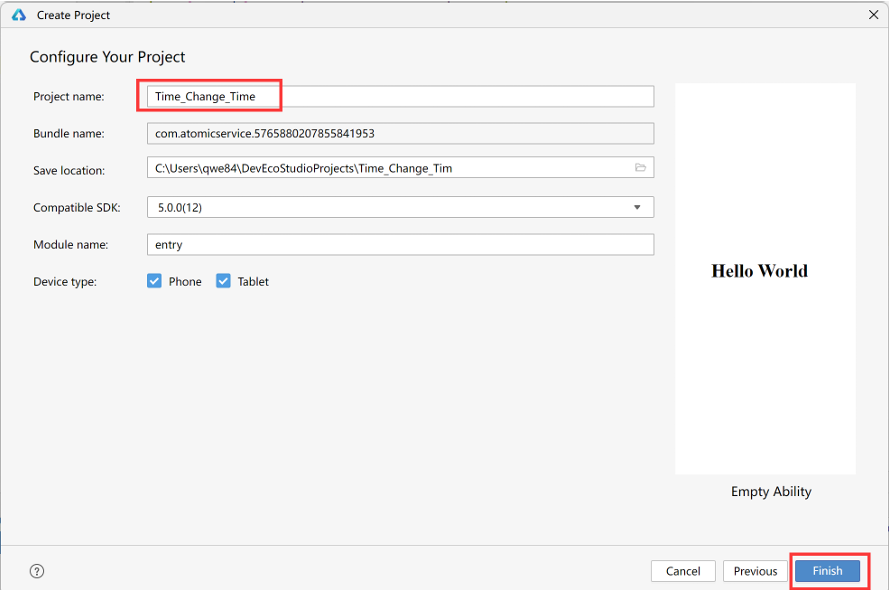The image size is (890, 590).
Task: Open the help question mark icon
Action: (37, 571)
